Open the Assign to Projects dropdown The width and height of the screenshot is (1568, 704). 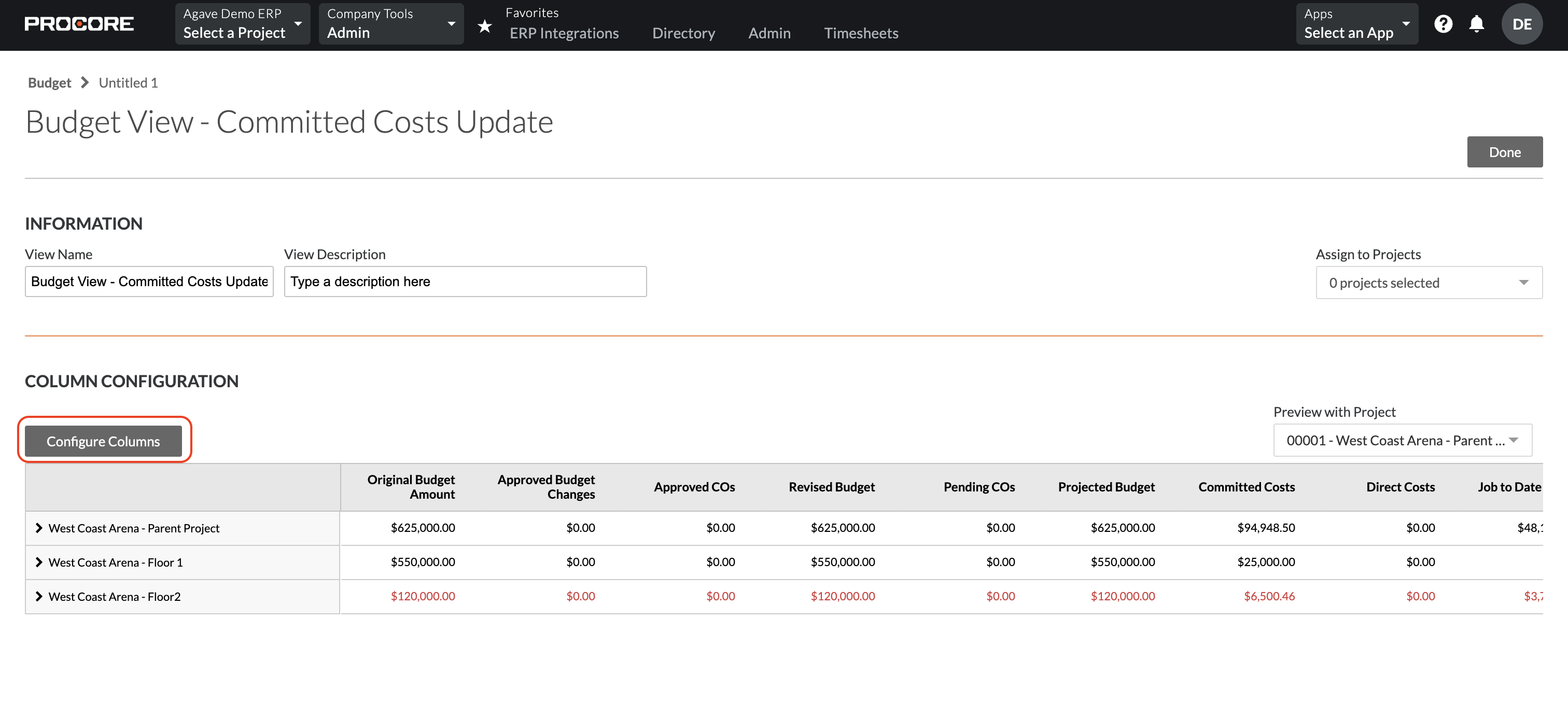coord(1429,283)
